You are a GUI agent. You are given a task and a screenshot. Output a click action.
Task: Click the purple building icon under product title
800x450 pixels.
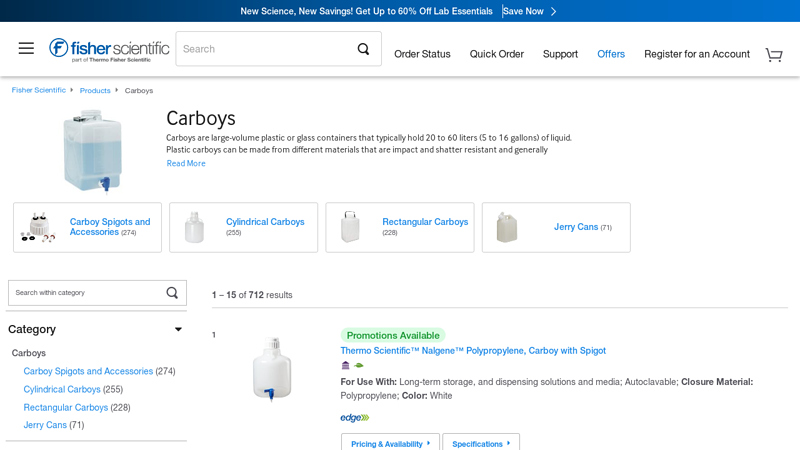point(345,365)
